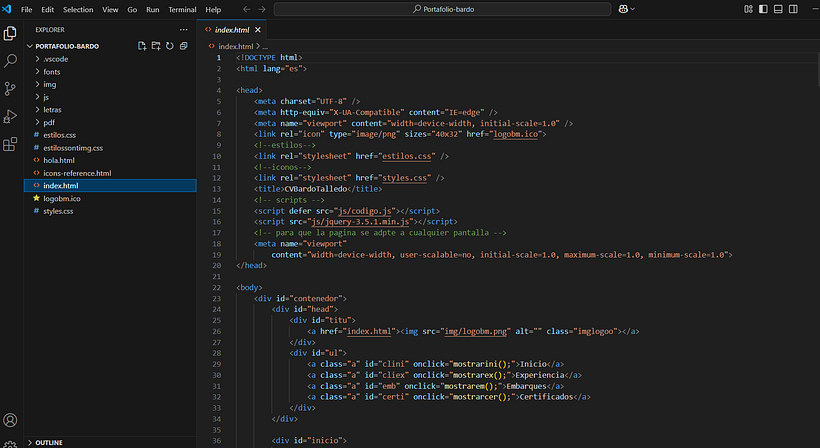
Task: Open the File menu
Action: [x=27, y=9]
